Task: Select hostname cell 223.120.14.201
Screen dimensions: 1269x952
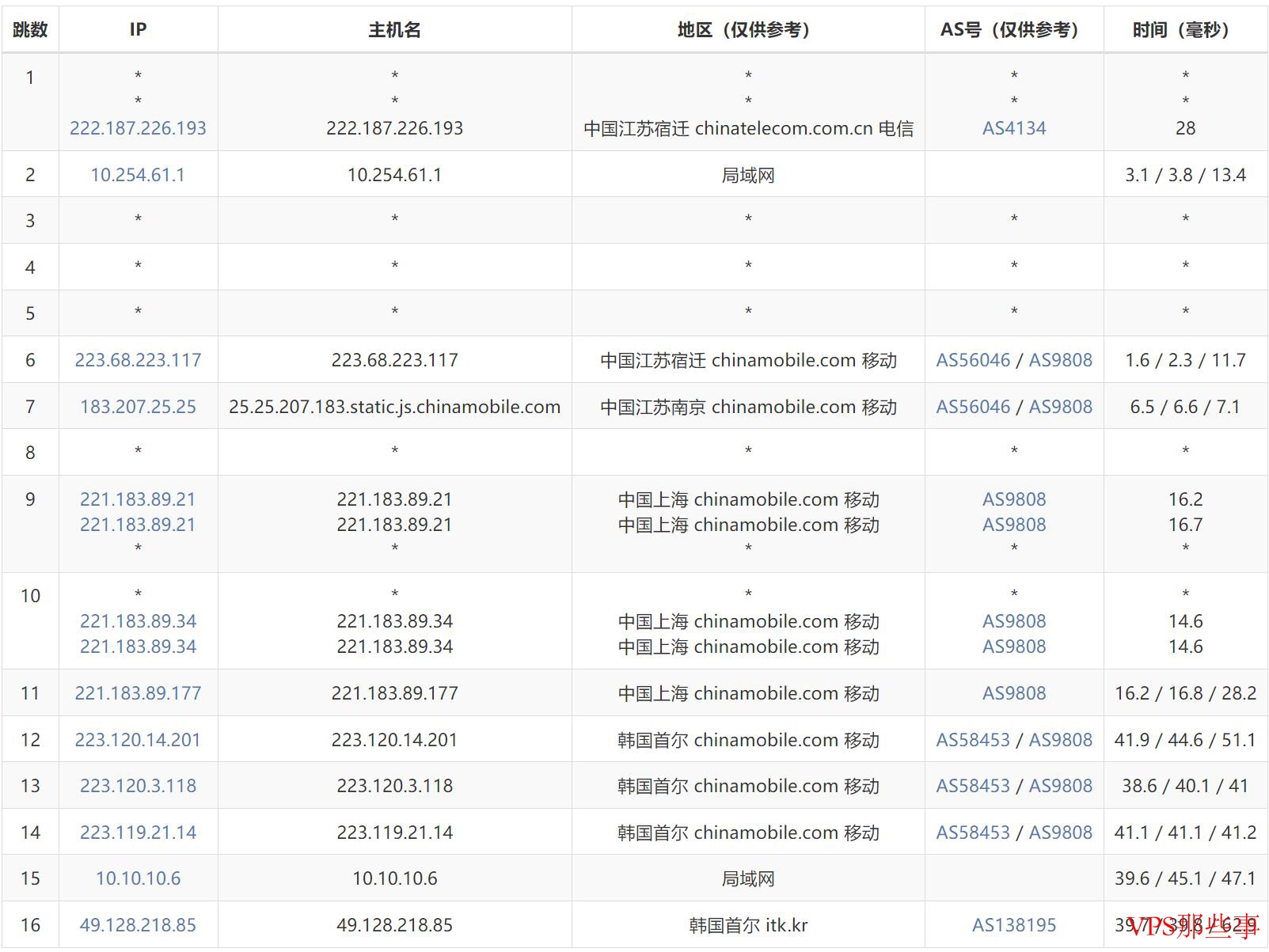Action: [394, 740]
